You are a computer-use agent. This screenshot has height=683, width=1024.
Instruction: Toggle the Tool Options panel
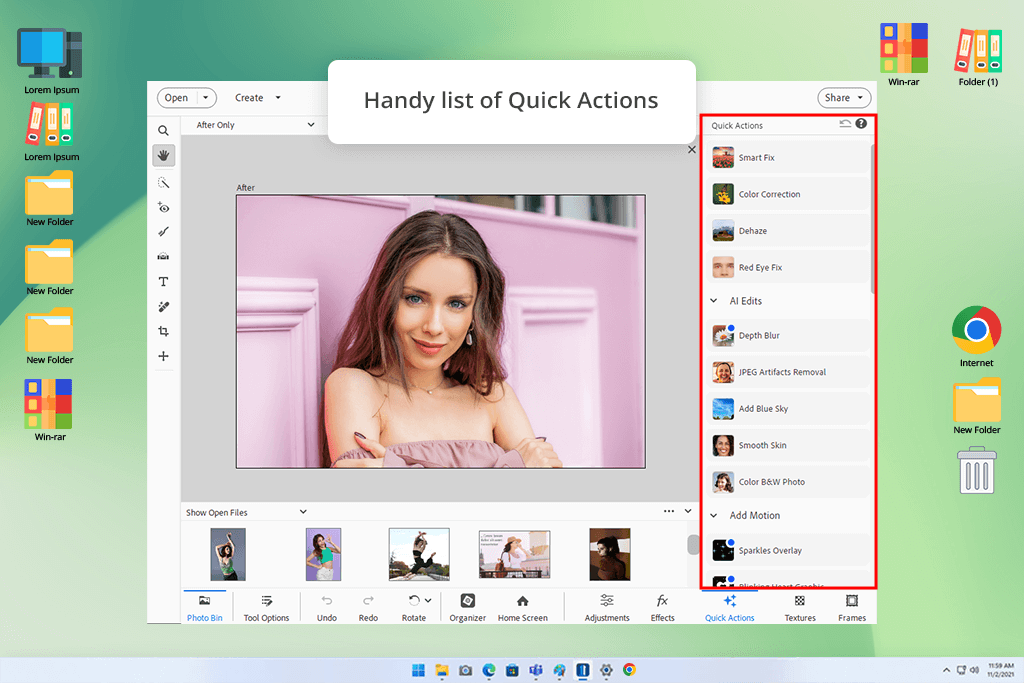[x=266, y=606]
